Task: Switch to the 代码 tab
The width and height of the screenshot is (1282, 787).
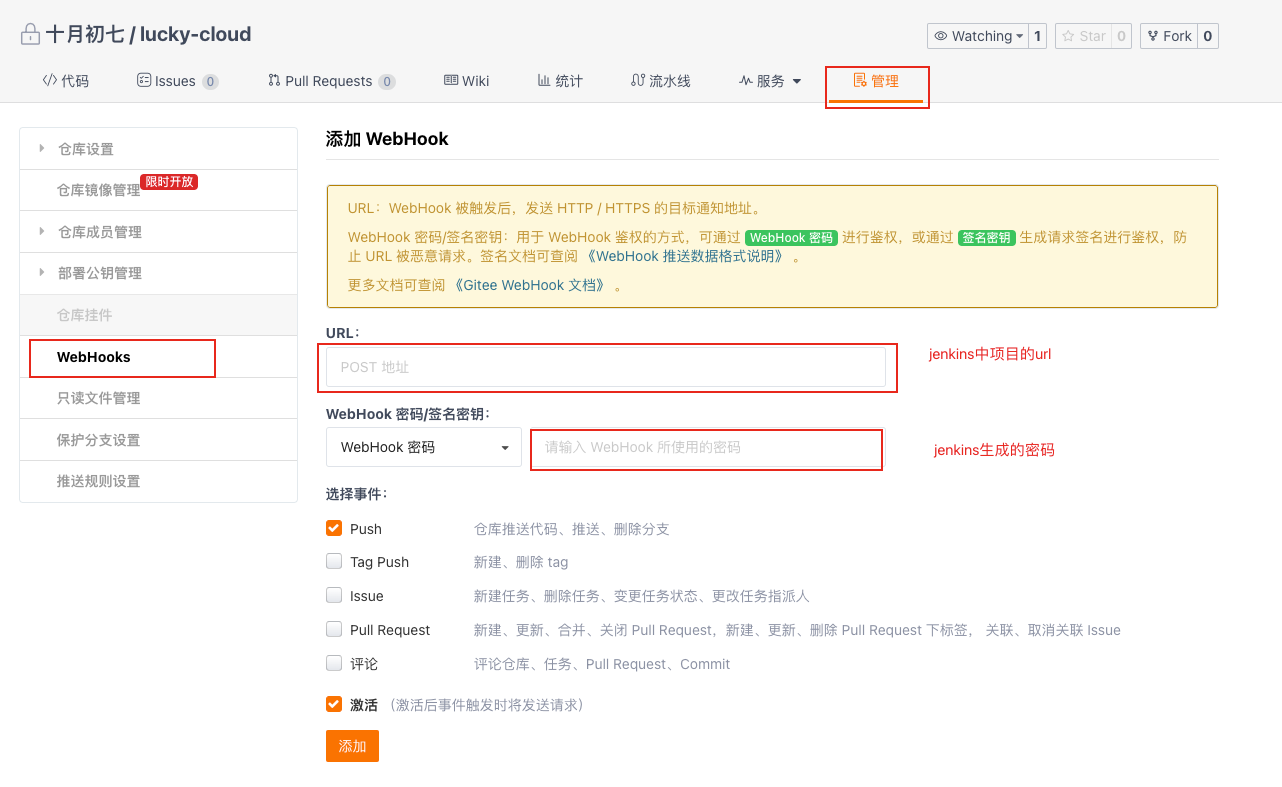Action: [65, 81]
